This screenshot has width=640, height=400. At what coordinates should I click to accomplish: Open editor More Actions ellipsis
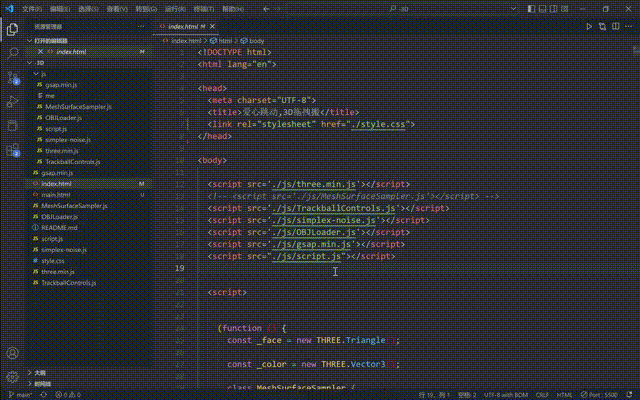click(x=629, y=27)
